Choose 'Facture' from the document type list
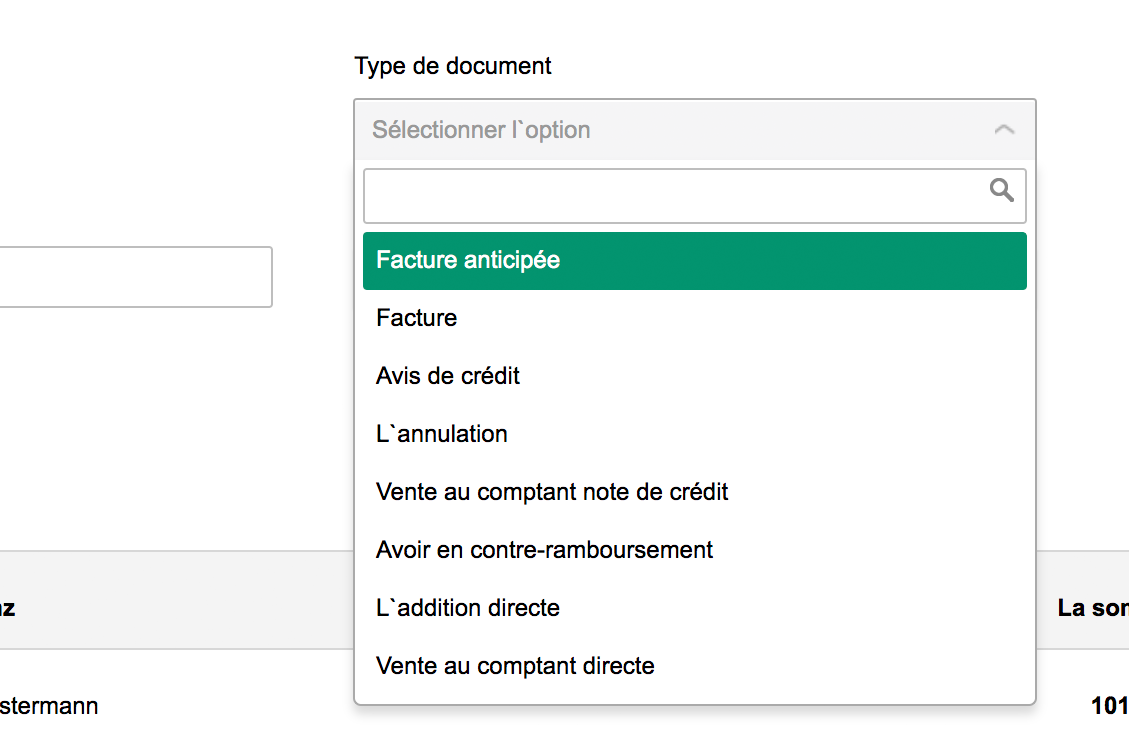This screenshot has height=753, width=1129. pyautogui.click(x=417, y=318)
